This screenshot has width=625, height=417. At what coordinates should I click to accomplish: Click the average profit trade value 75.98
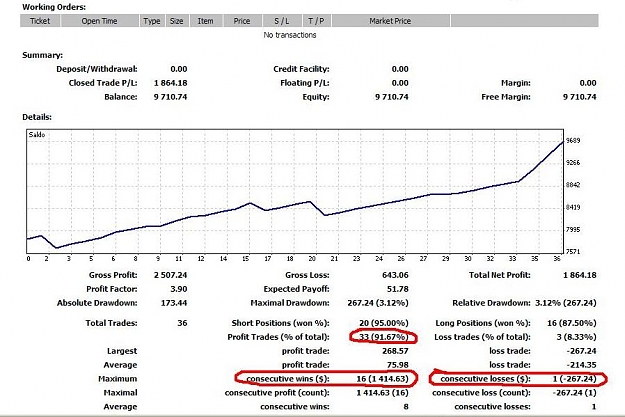(x=400, y=365)
